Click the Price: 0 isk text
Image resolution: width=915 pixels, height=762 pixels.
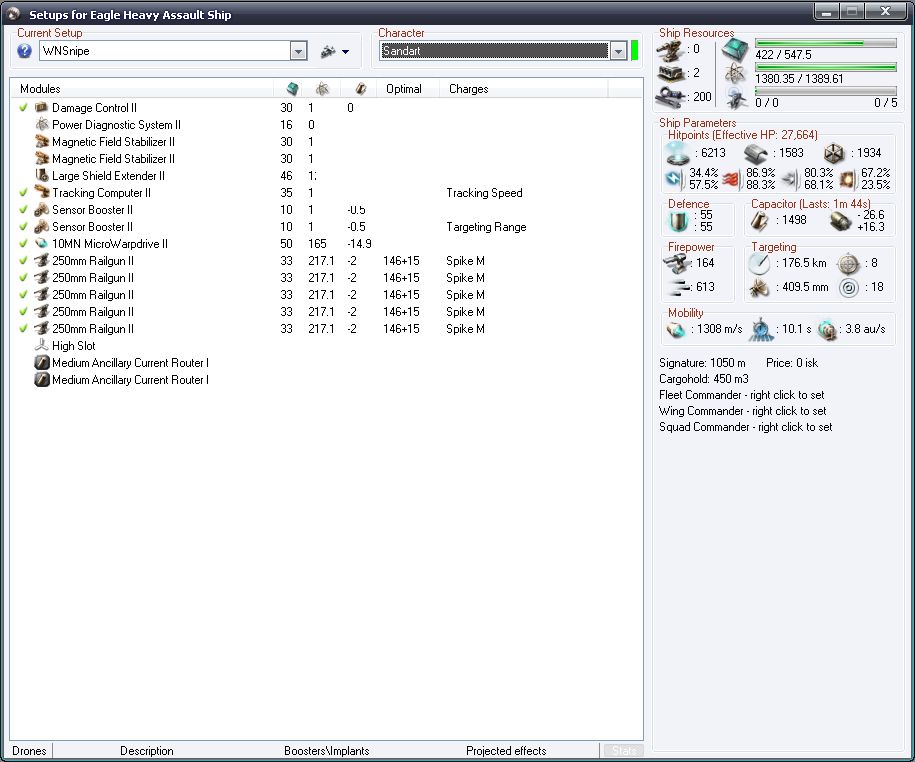(792, 363)
